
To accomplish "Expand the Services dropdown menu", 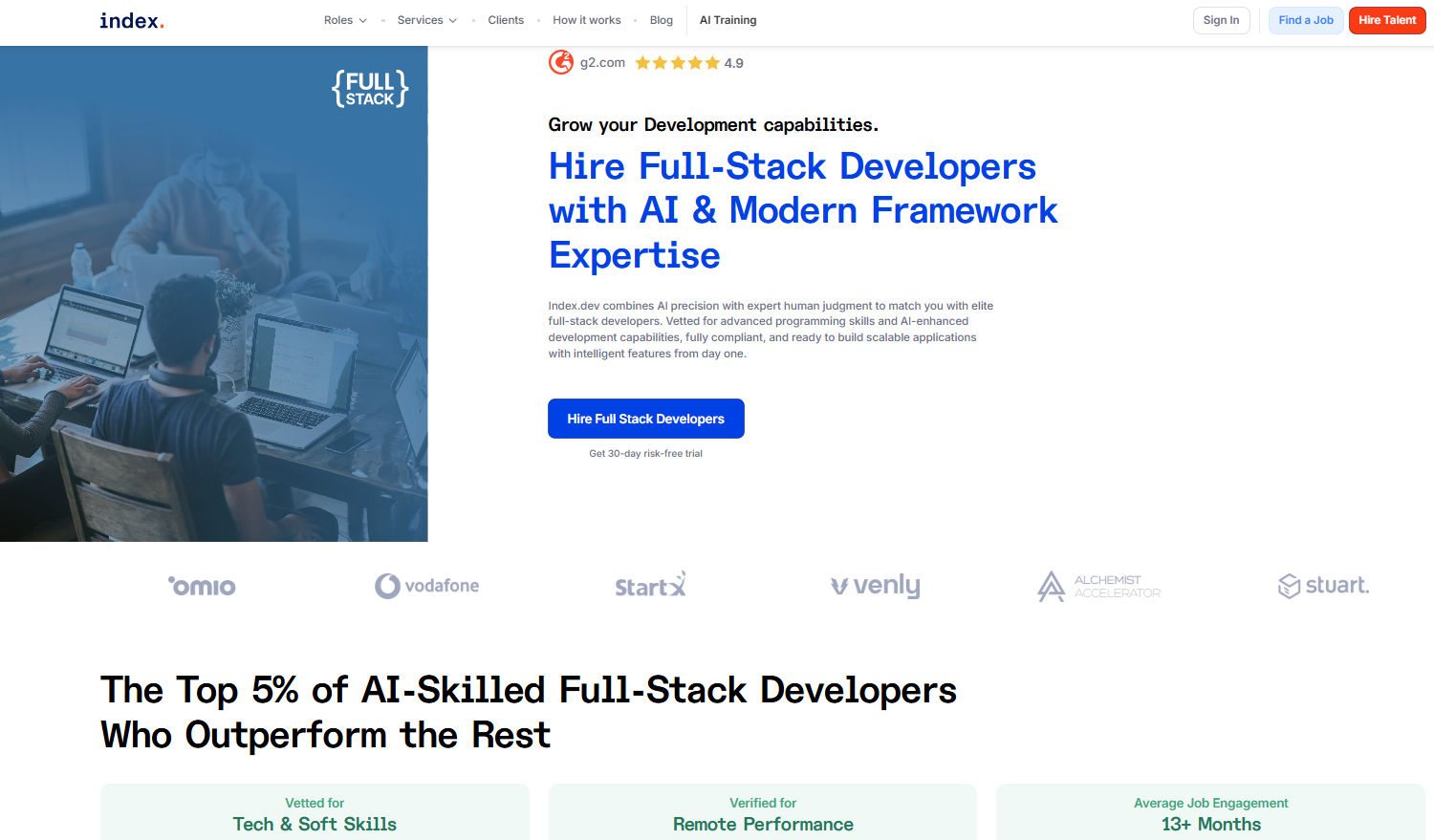I will click(426, 20).
